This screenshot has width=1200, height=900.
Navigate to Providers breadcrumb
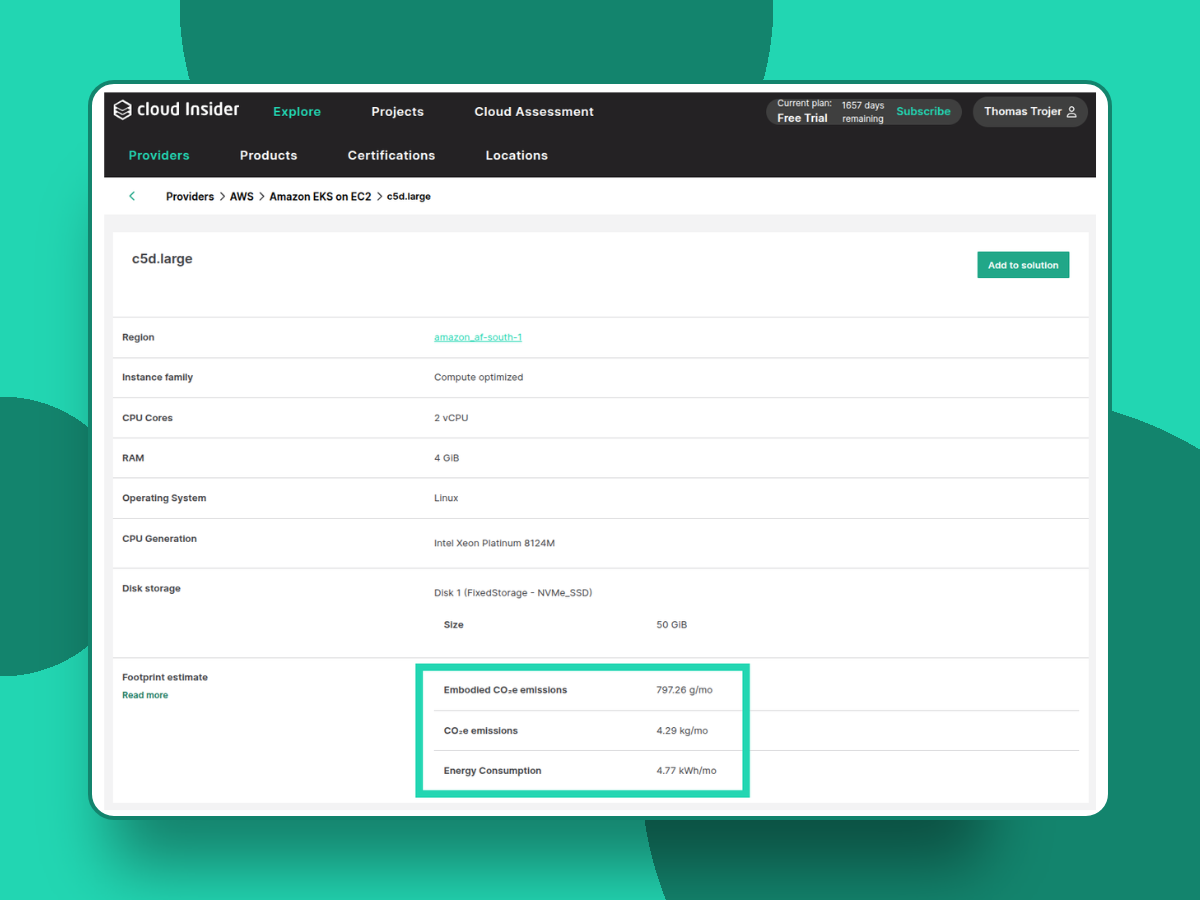click(x=190, y=197)
